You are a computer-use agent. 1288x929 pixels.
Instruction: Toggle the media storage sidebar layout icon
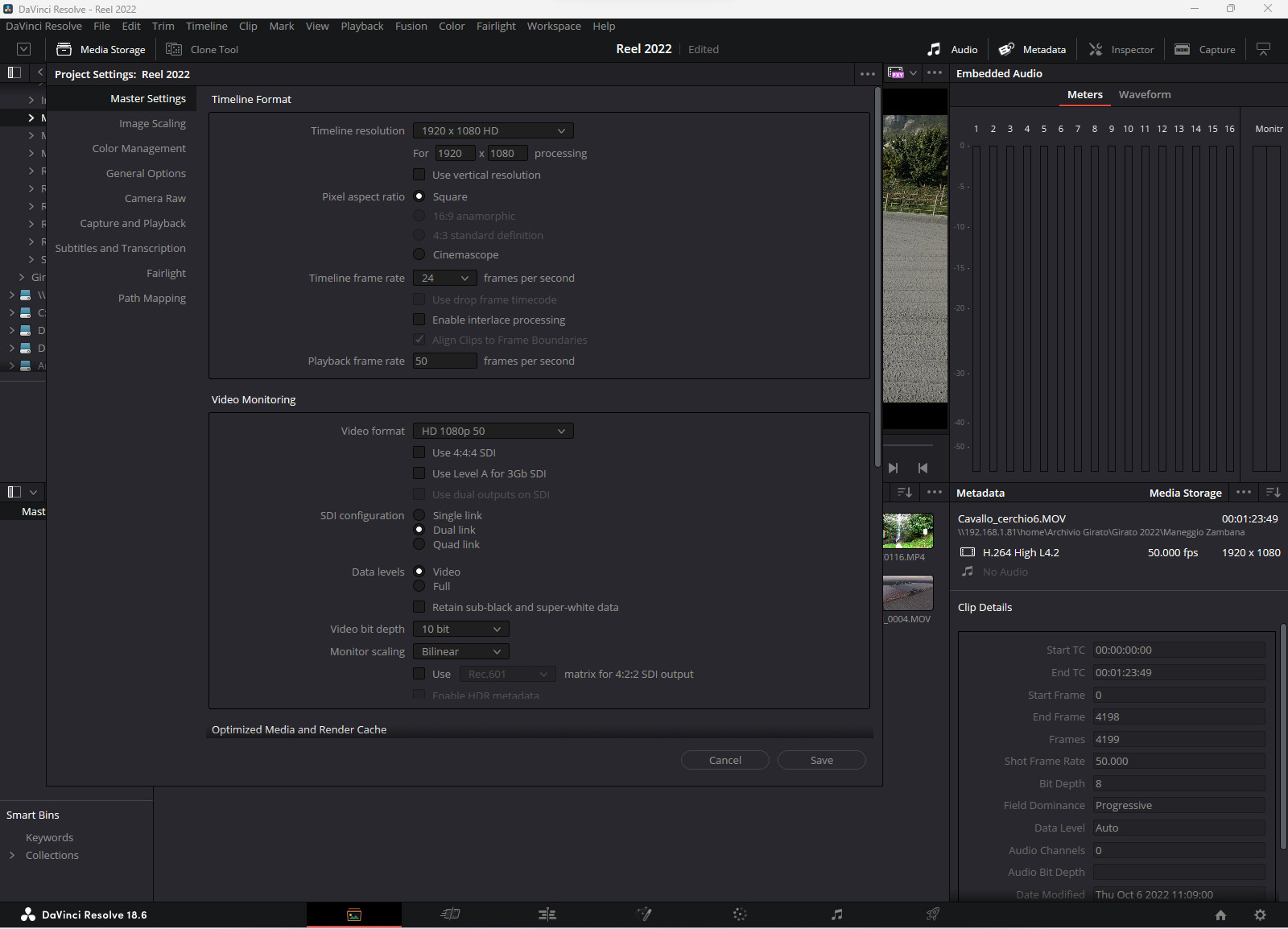tap(14, 72)
